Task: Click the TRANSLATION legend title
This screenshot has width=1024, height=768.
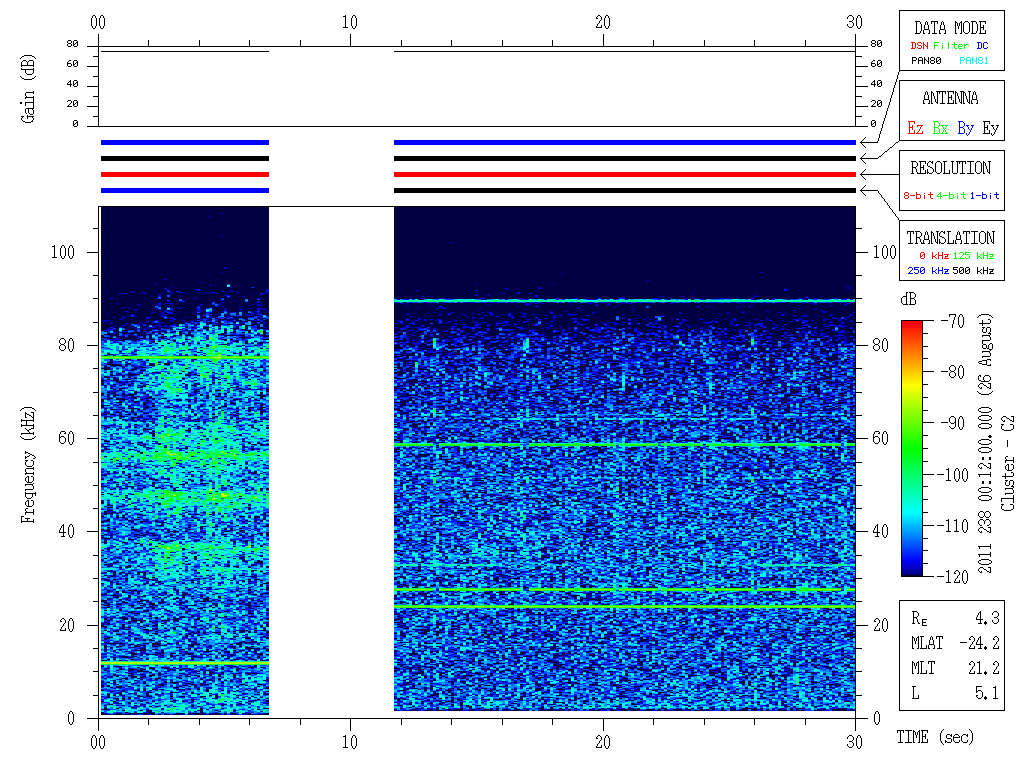Action: coord(950,238)
